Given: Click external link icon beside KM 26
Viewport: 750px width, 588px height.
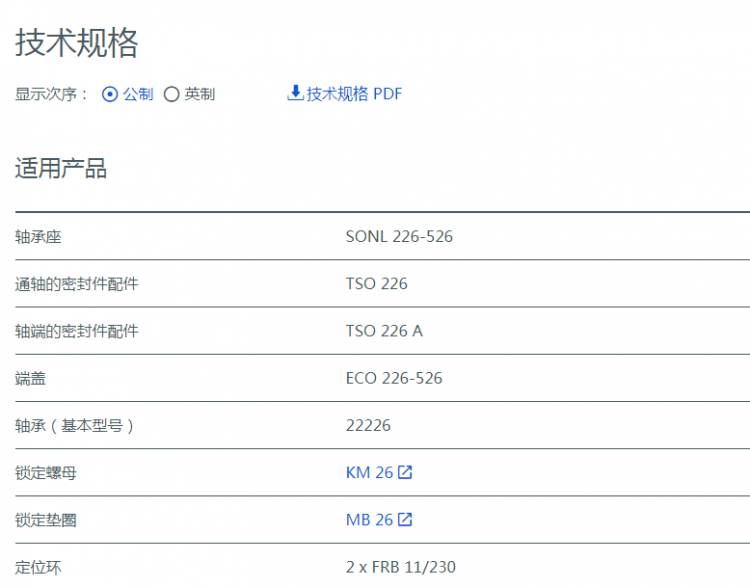Looking at the screenshot, I should (x=405, y=473).
